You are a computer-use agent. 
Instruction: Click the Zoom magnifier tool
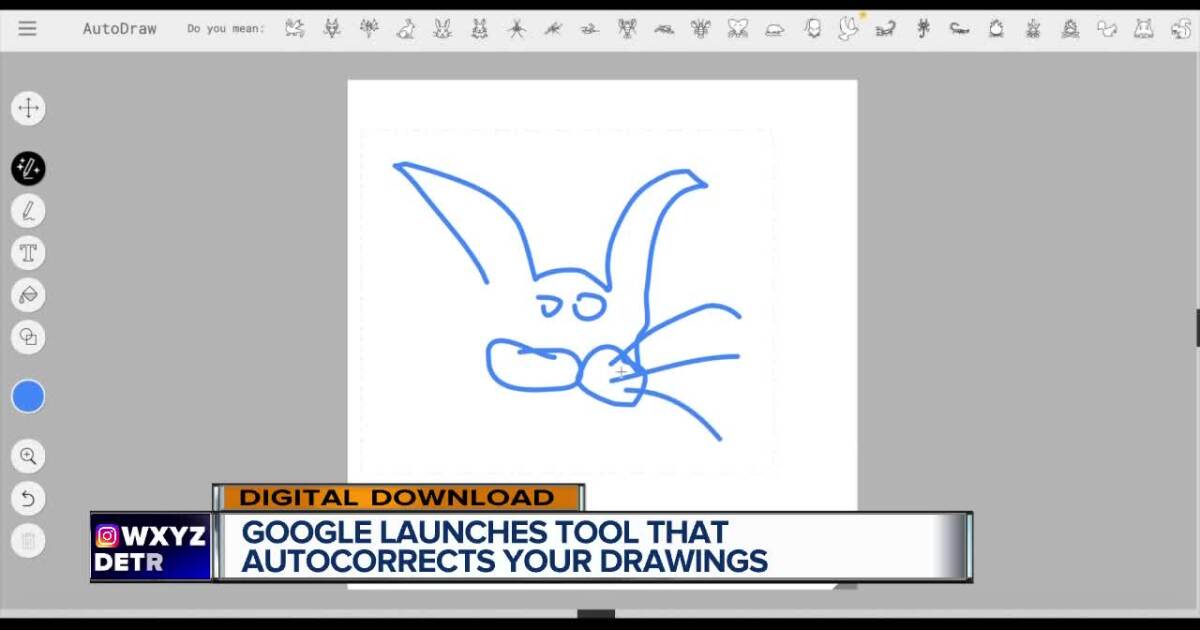[x=28, y=457]
